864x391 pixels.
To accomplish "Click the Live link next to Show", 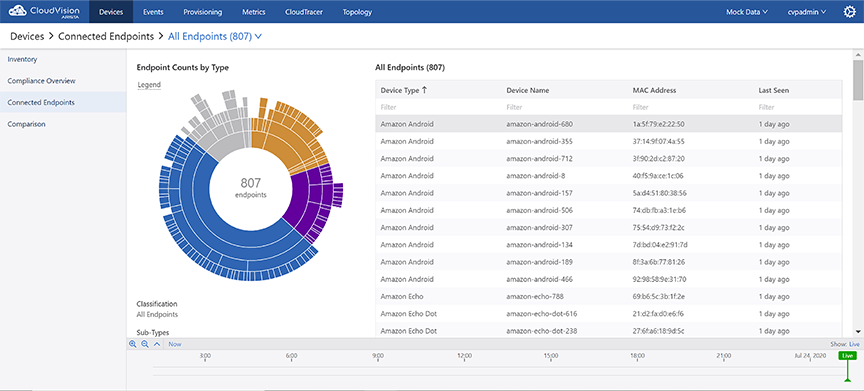I will (x=854, y=344).
